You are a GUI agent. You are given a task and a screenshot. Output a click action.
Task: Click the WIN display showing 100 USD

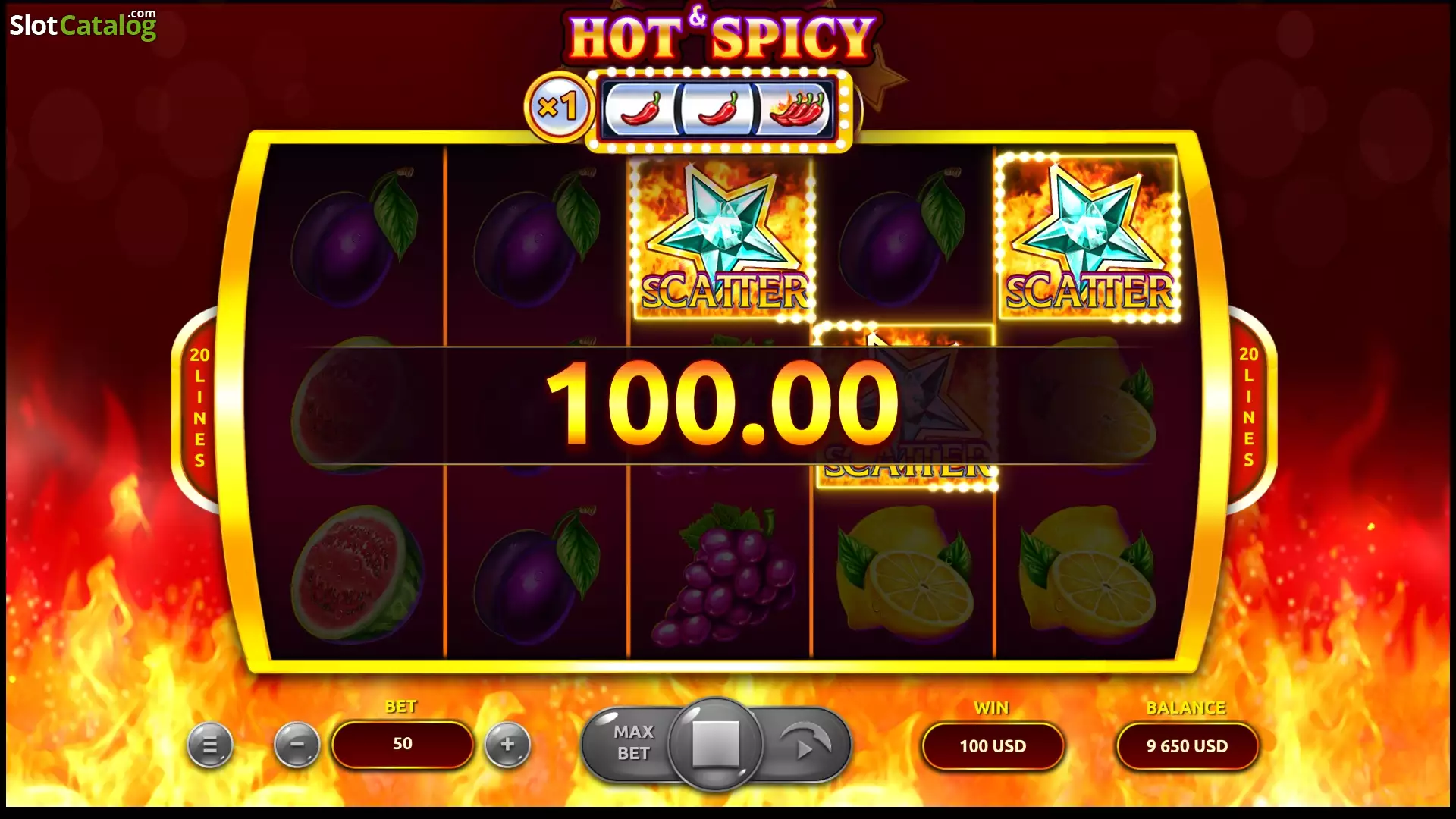pyautogui.click(x=993, y=746)
